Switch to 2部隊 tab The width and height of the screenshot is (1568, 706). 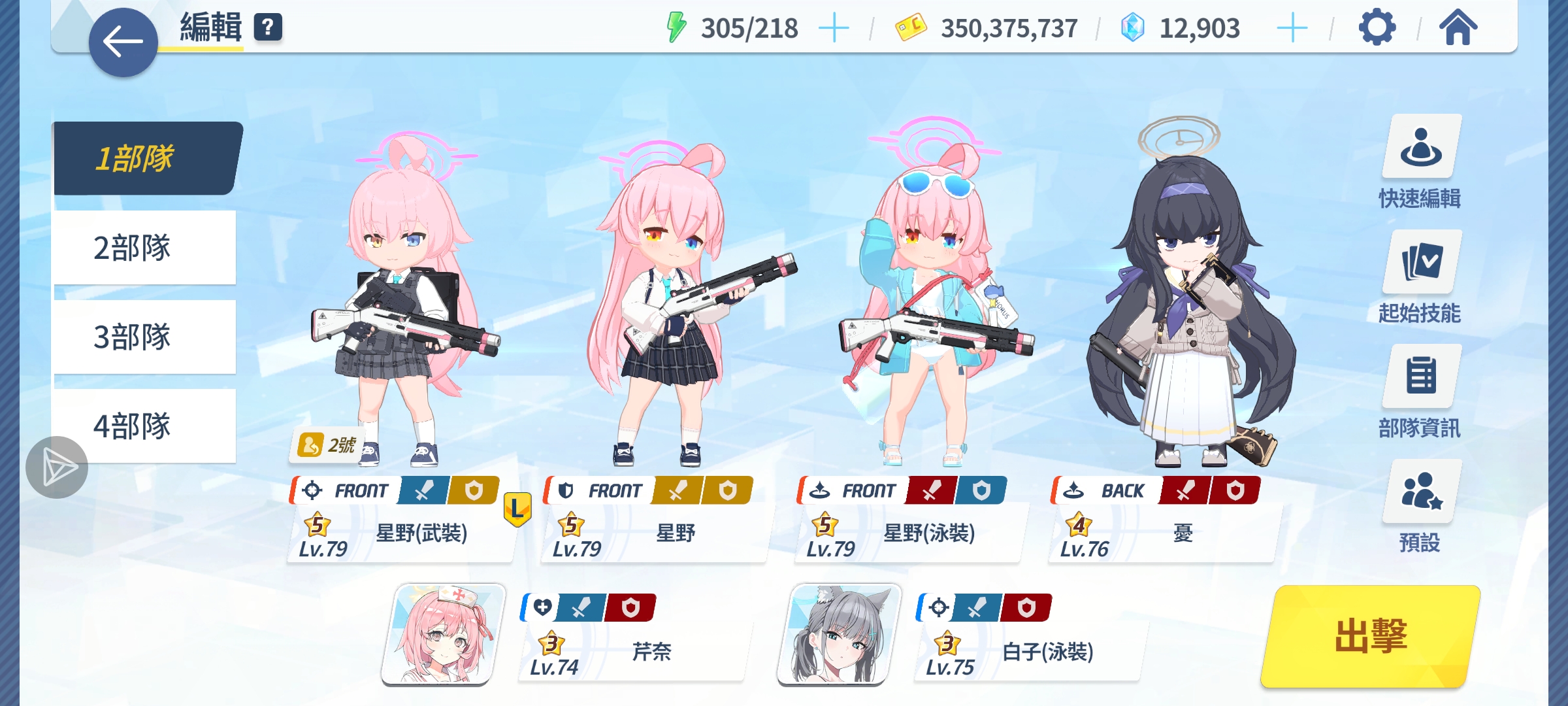[145, 248]
